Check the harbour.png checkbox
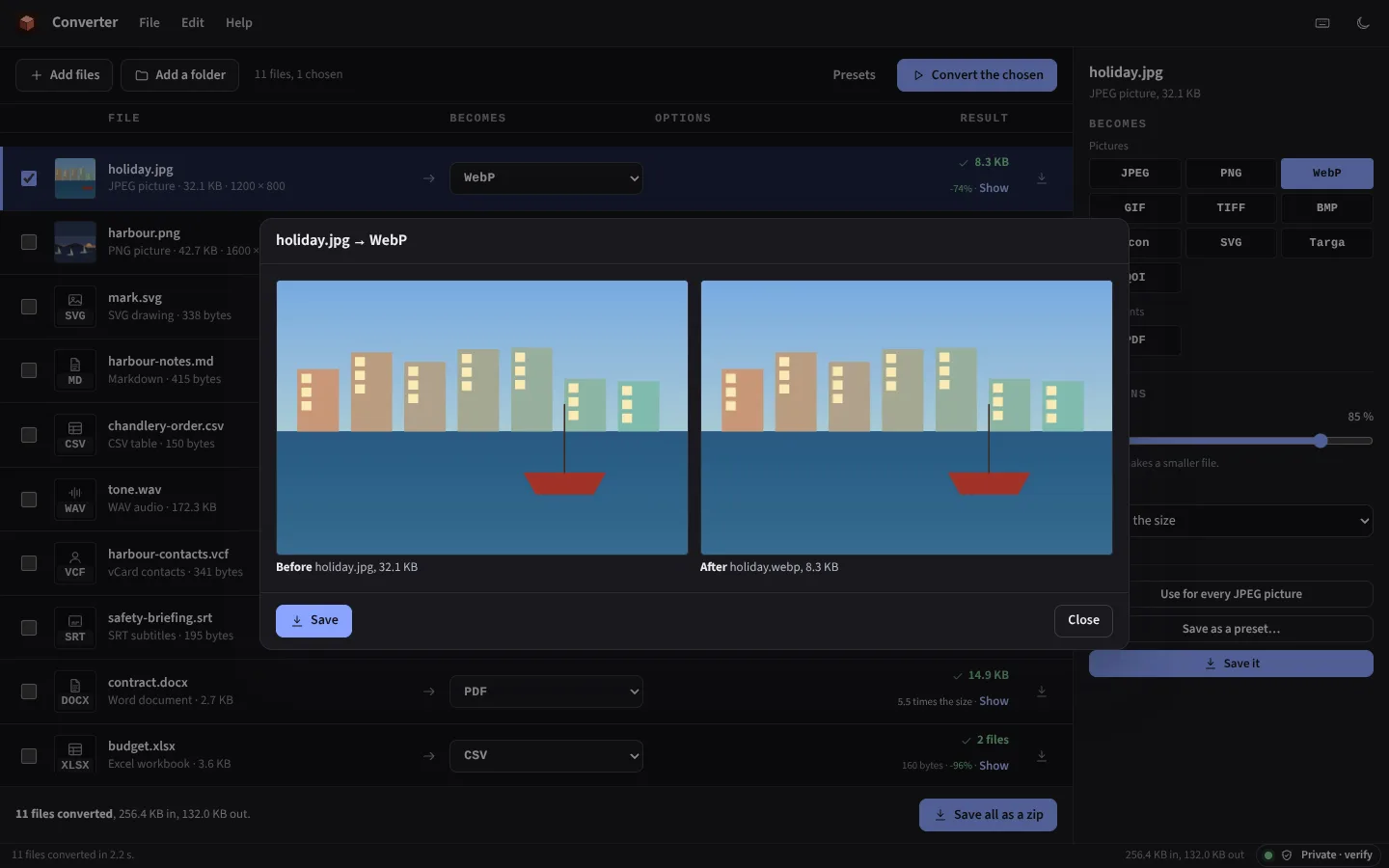1389x868 pixels. (x=29, y=242)
